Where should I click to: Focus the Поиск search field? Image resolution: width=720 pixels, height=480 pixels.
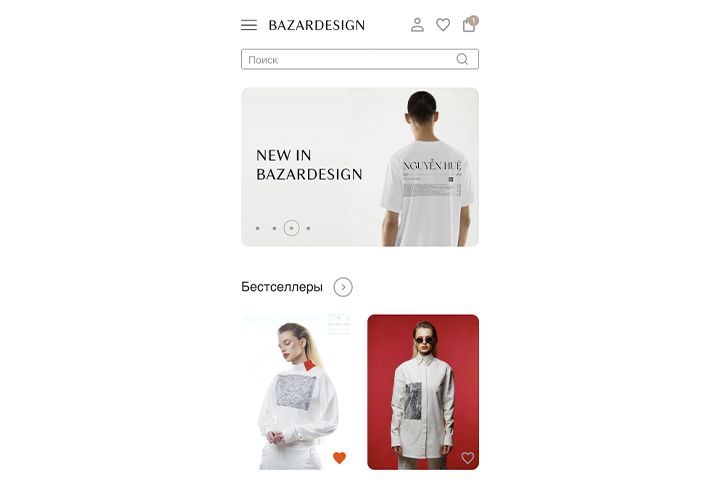coord(360,59)
